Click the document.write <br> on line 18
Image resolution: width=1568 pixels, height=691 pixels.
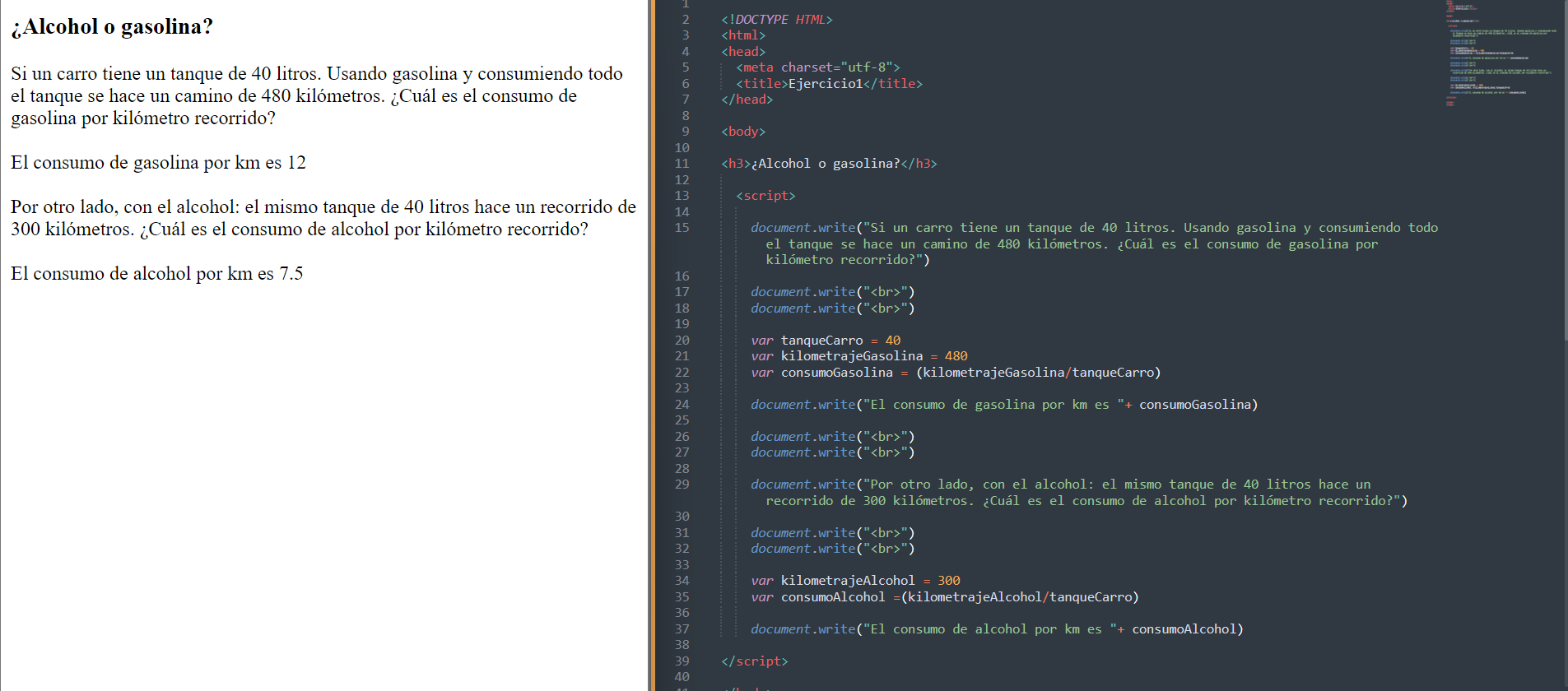(x=833, y=308)
